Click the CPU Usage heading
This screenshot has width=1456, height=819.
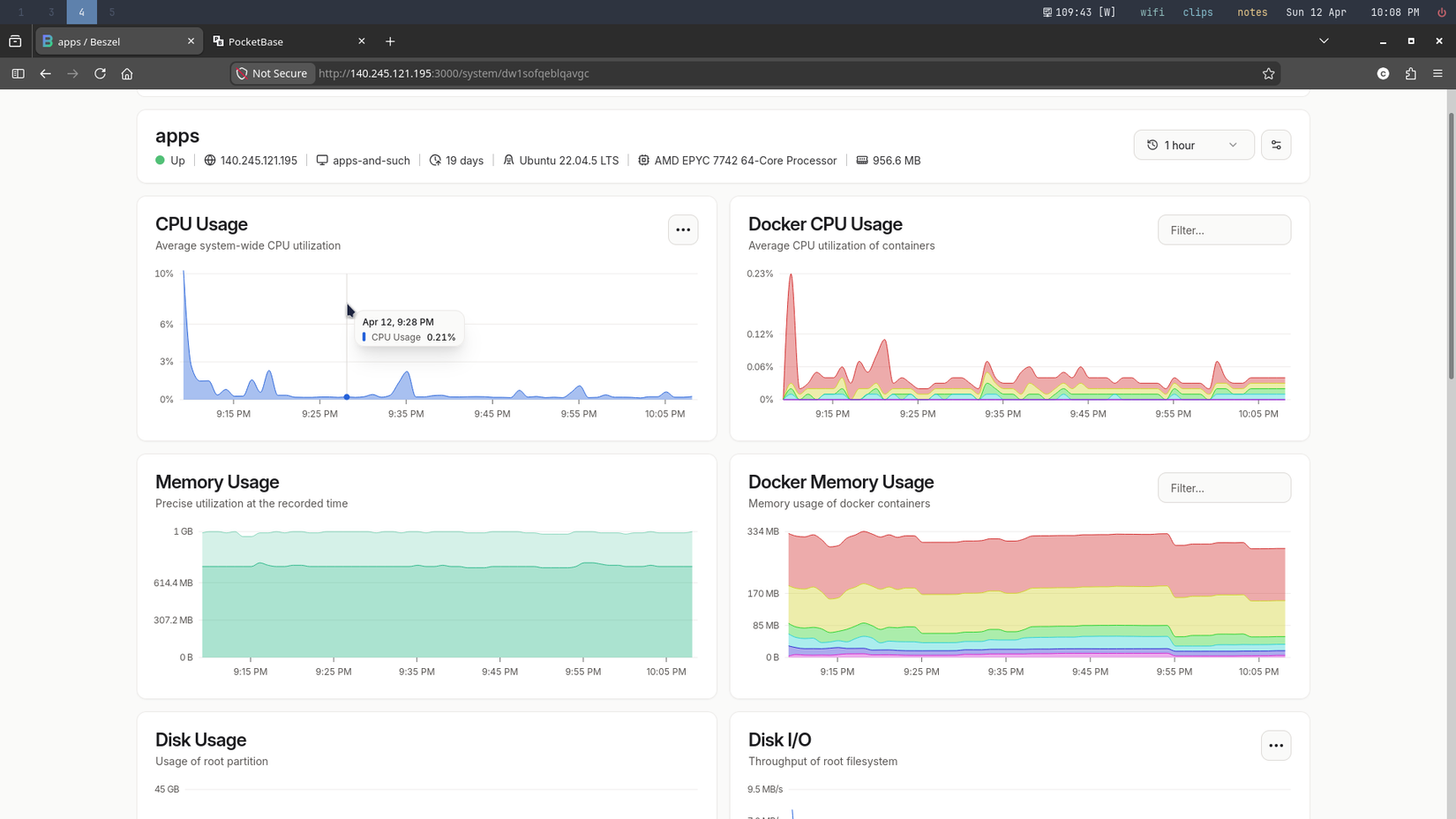pyautogui.click(x=201, y=224)
